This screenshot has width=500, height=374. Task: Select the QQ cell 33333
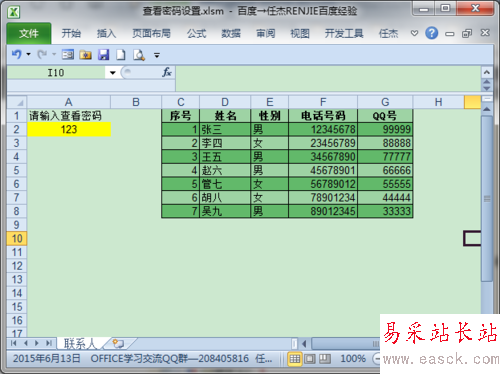385,211
